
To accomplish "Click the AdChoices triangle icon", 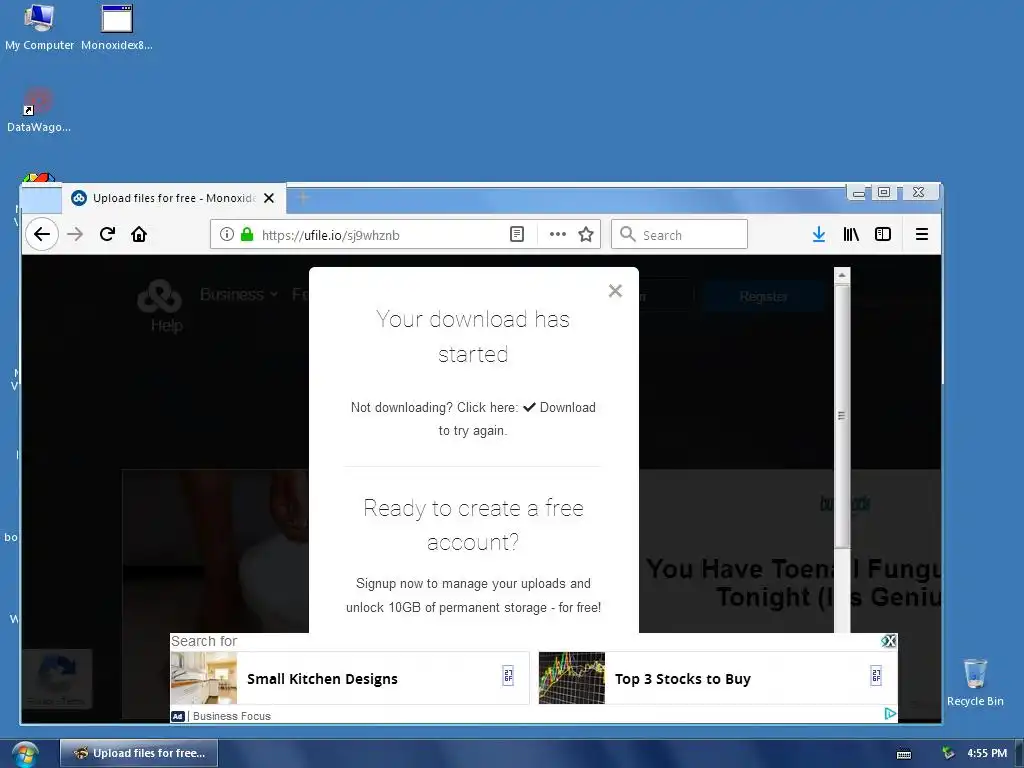I will (x=889, y=713).
